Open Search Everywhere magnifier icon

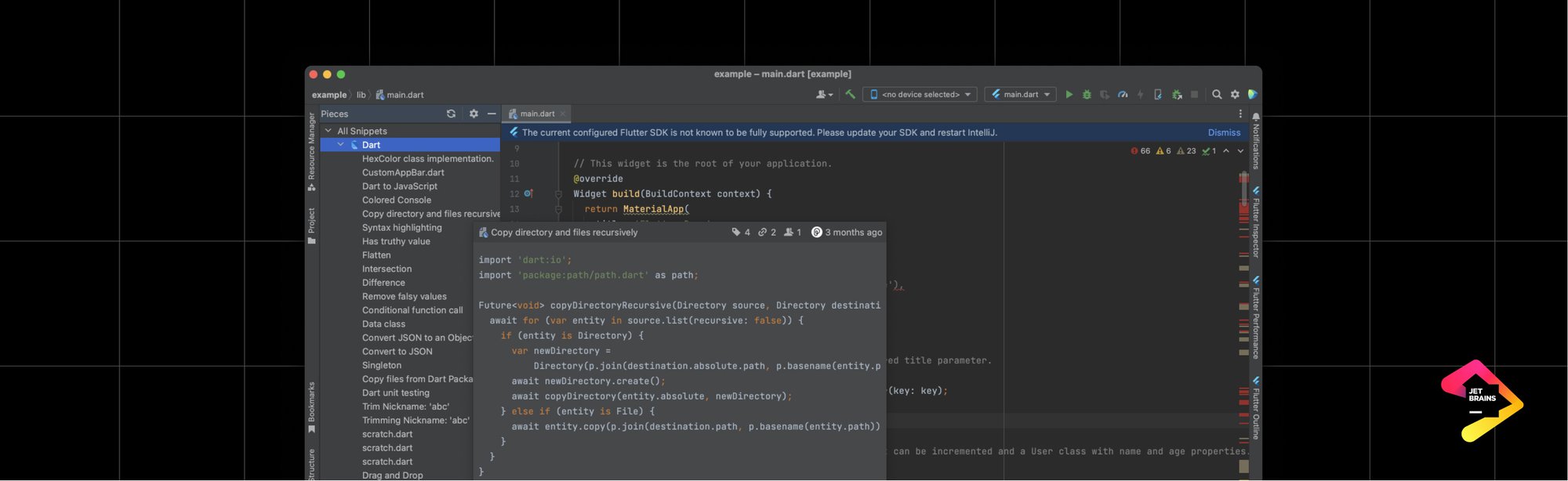[x=1217, y=95]
